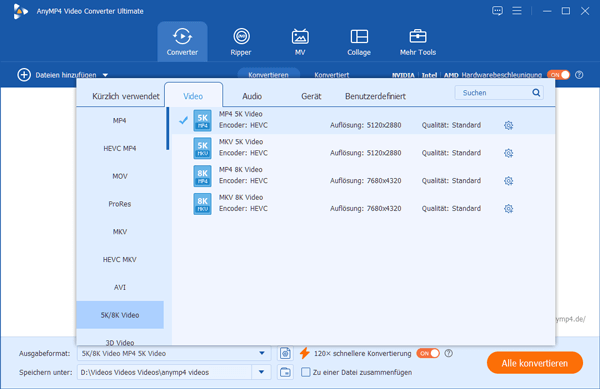Expand the Ausgabeformat dropdown arrow

click(x=262, y=353)
